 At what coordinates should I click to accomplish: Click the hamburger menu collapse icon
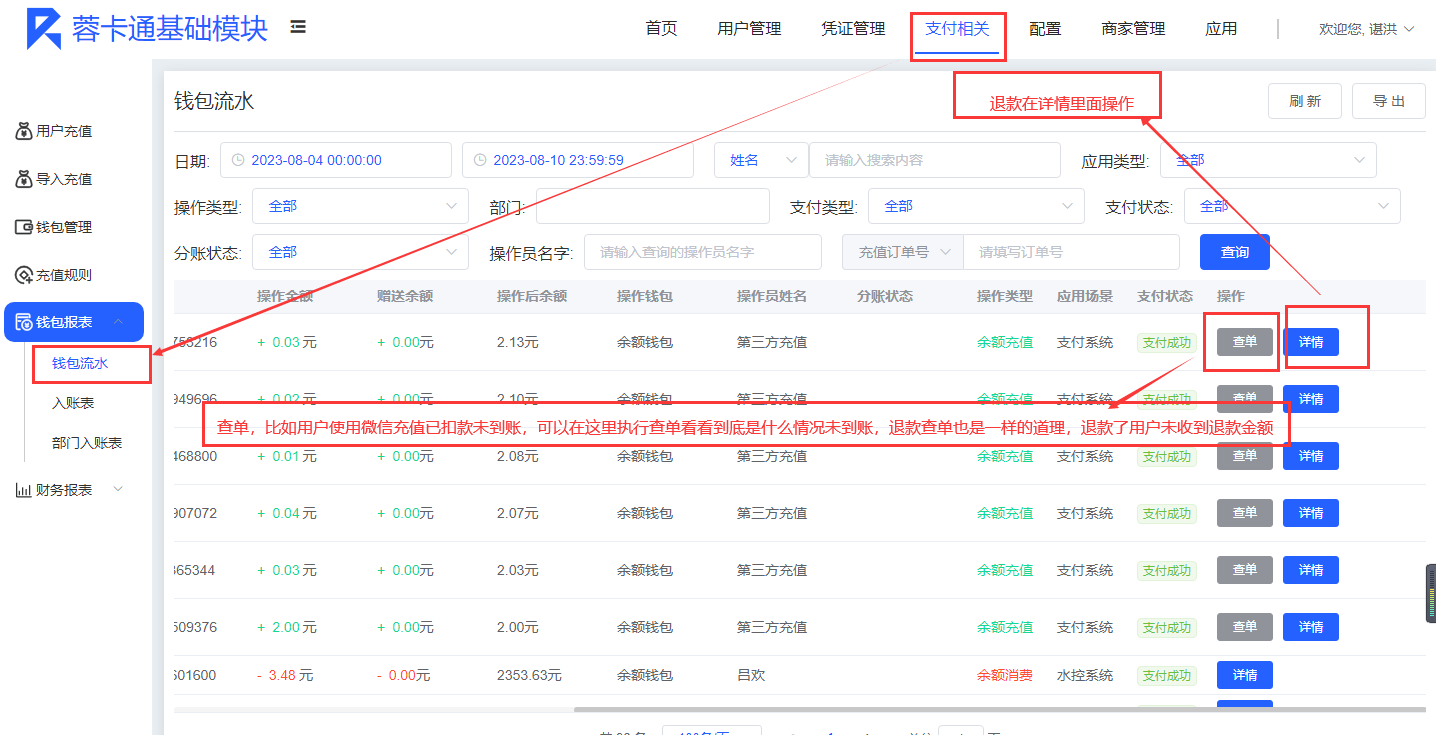coord(298,27)
